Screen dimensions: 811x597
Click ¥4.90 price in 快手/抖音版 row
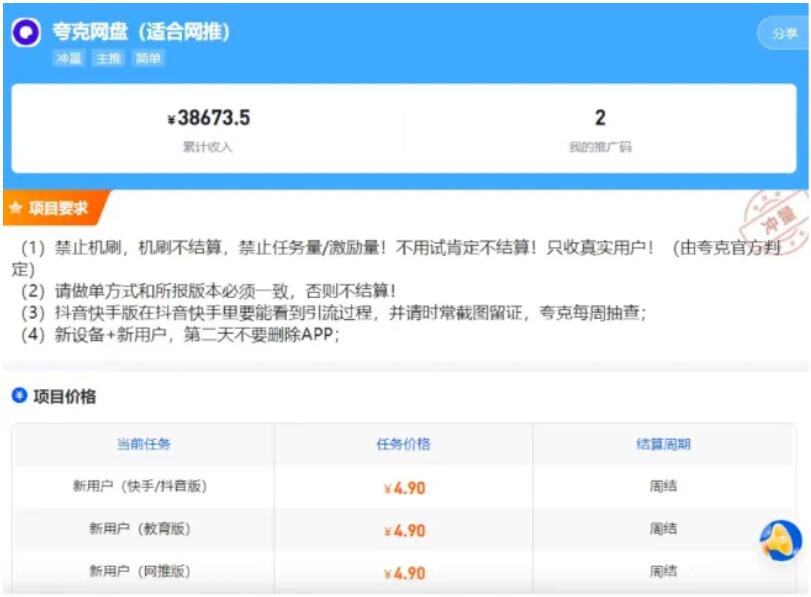[404, 488]
